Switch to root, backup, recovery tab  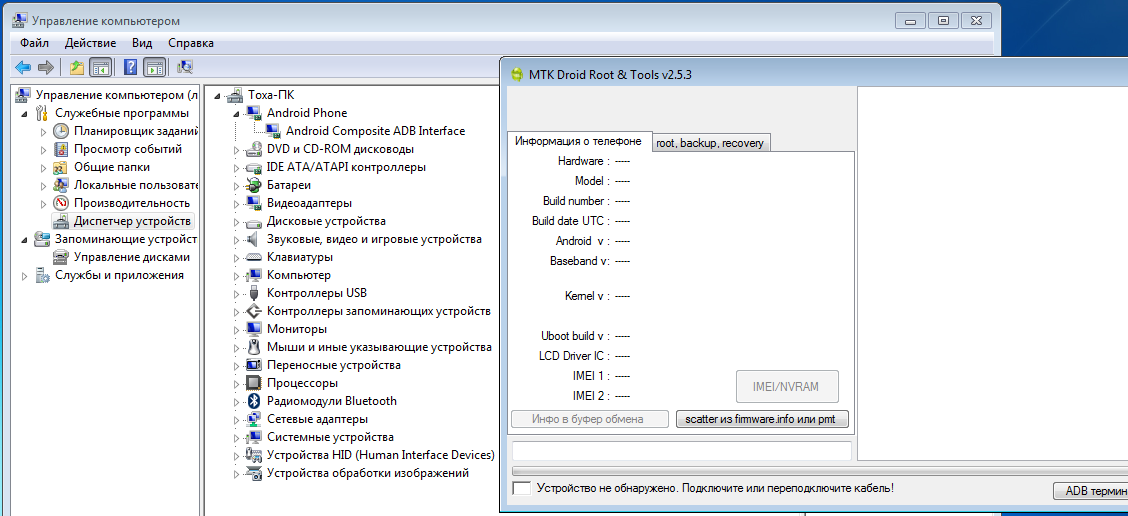(710, 143)
